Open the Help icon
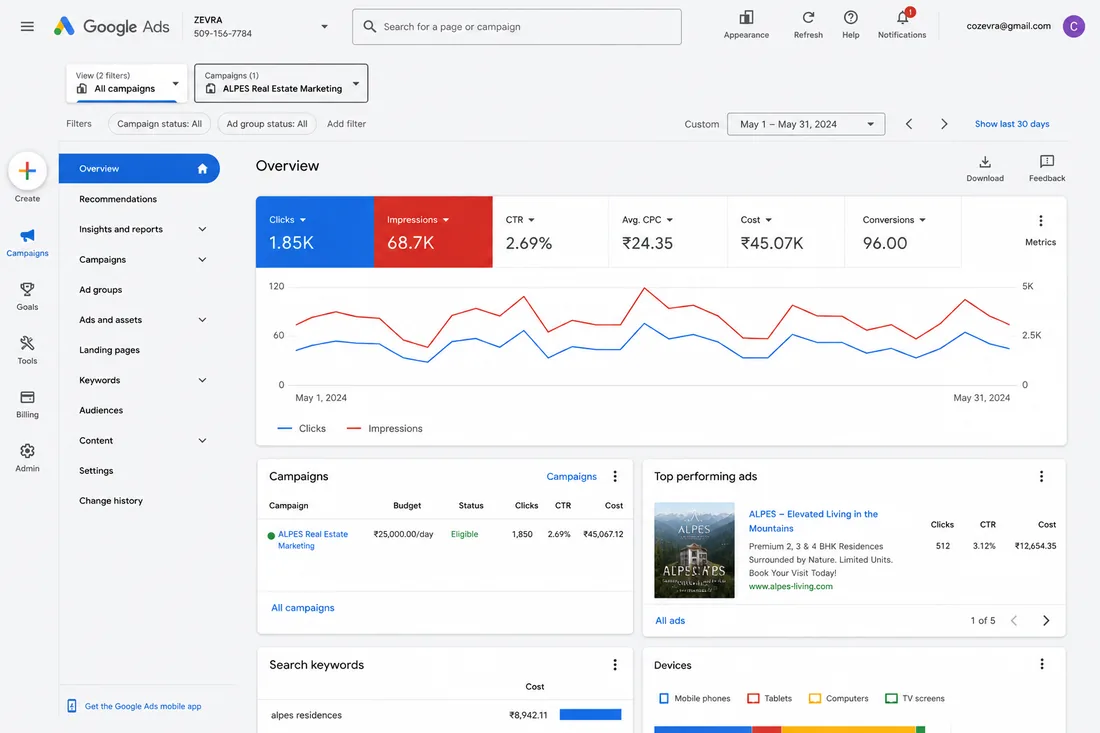1100x733 pixels. 850,18
